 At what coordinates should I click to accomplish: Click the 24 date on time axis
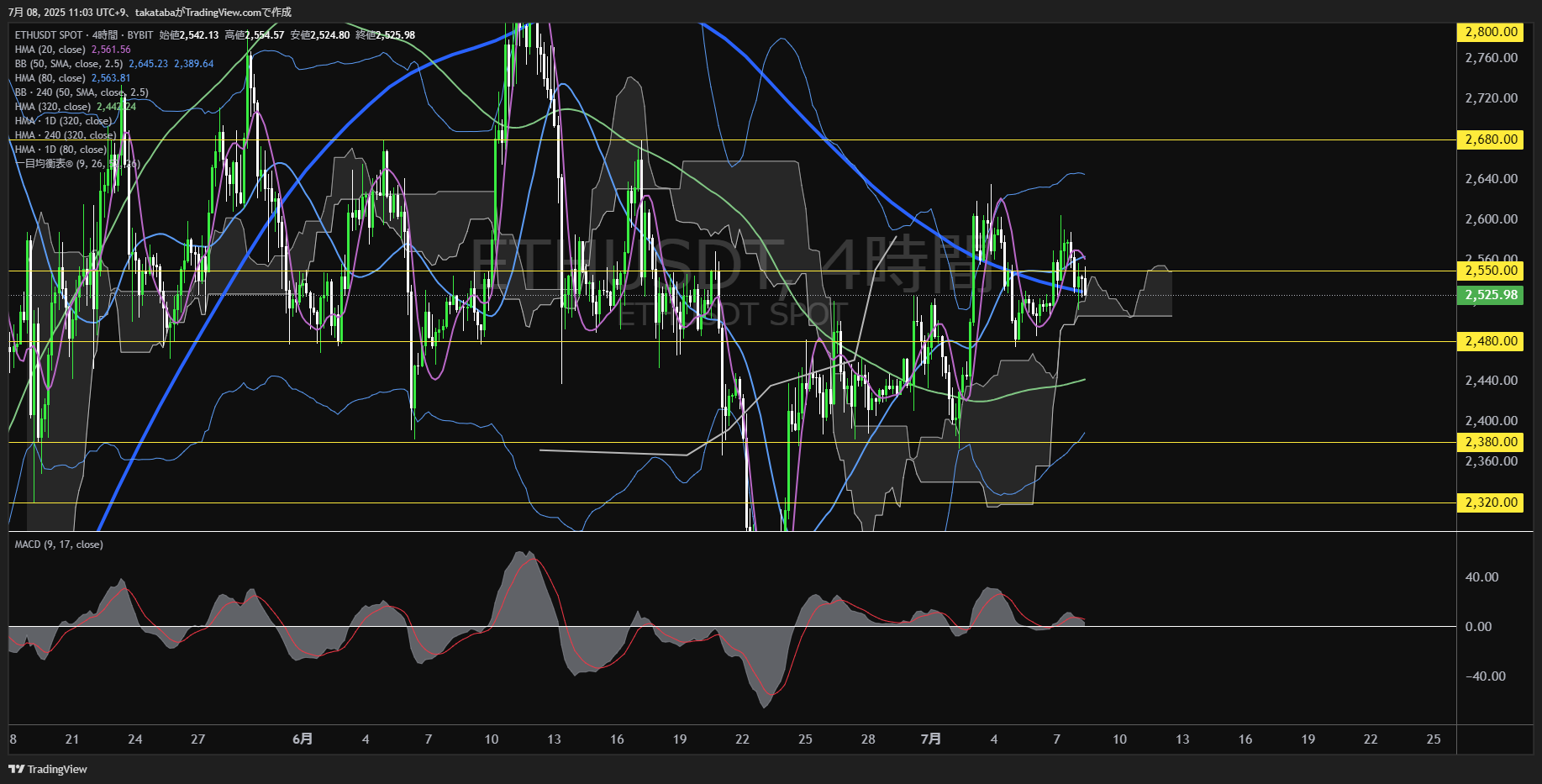coord(135,739)
